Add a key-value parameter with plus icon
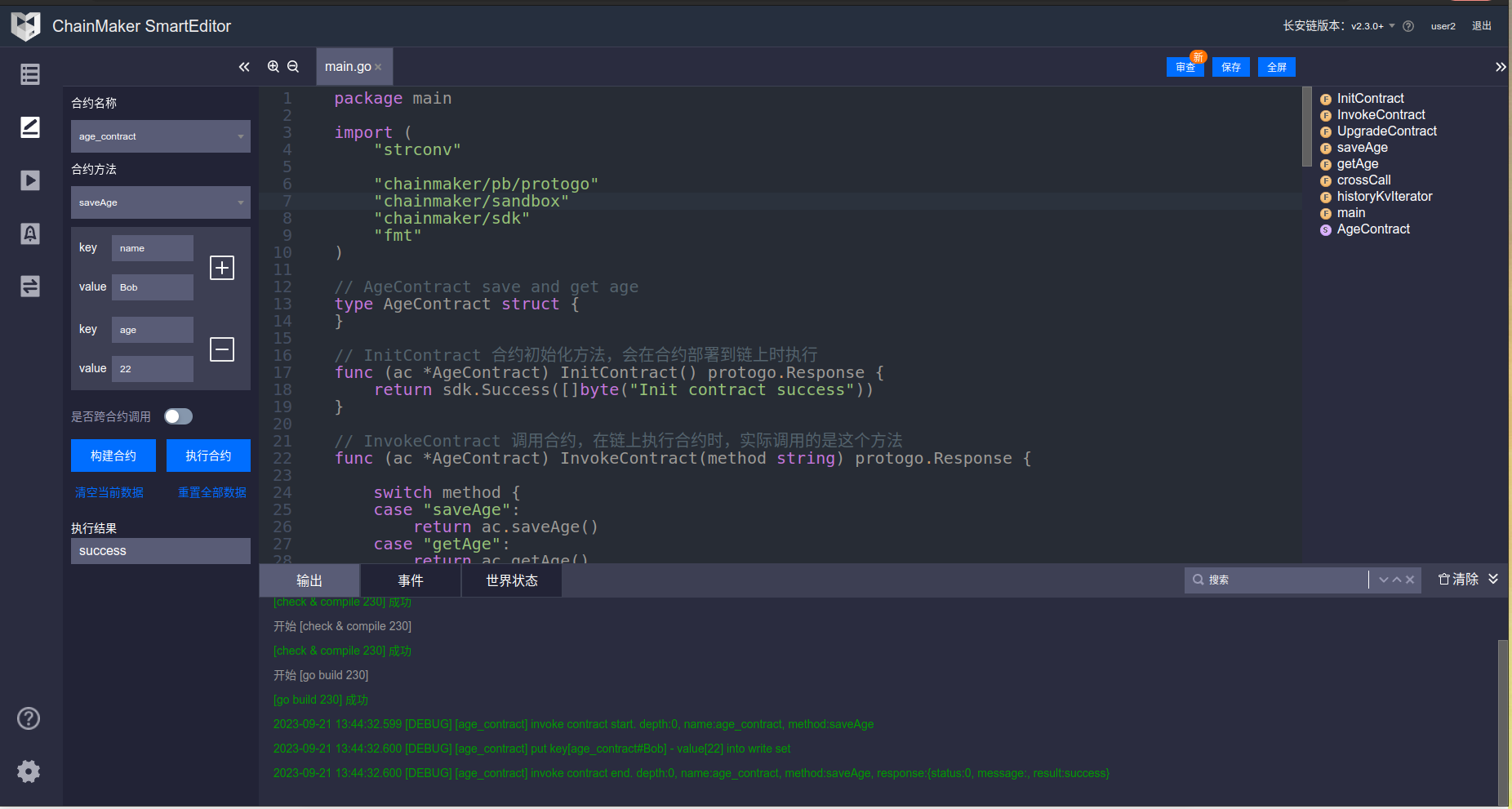This screenshot has width=1512, height=809. [222, 268]
